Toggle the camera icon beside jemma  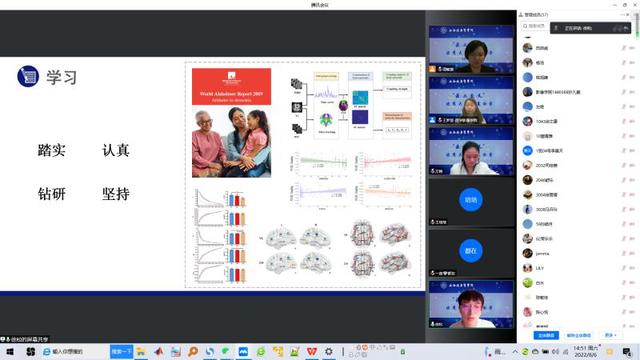[x=632, y=253]
